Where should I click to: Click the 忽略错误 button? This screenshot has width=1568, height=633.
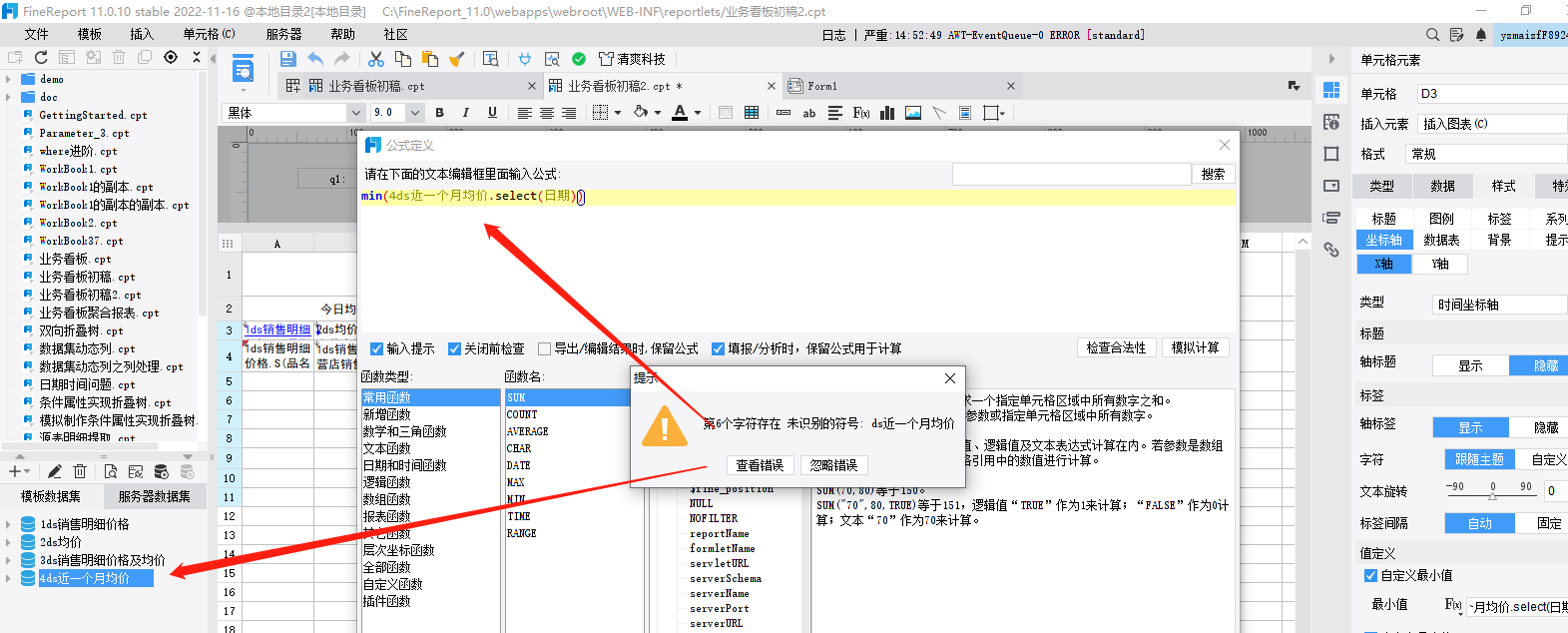(834, 465)
